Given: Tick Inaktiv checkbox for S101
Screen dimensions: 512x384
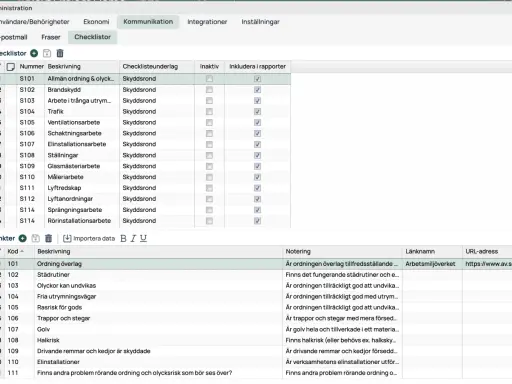Looking at the screenshot, I should coord(209,79).
